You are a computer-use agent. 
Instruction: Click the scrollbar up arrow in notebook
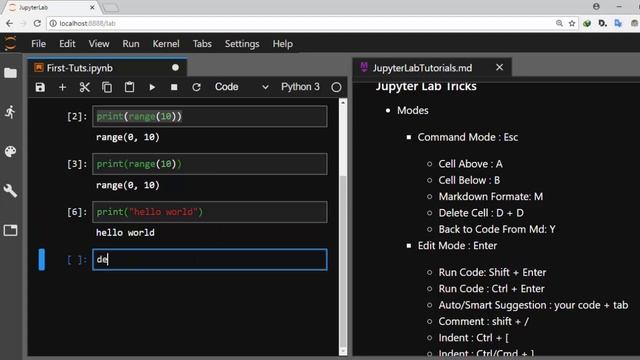click(343, 103)
